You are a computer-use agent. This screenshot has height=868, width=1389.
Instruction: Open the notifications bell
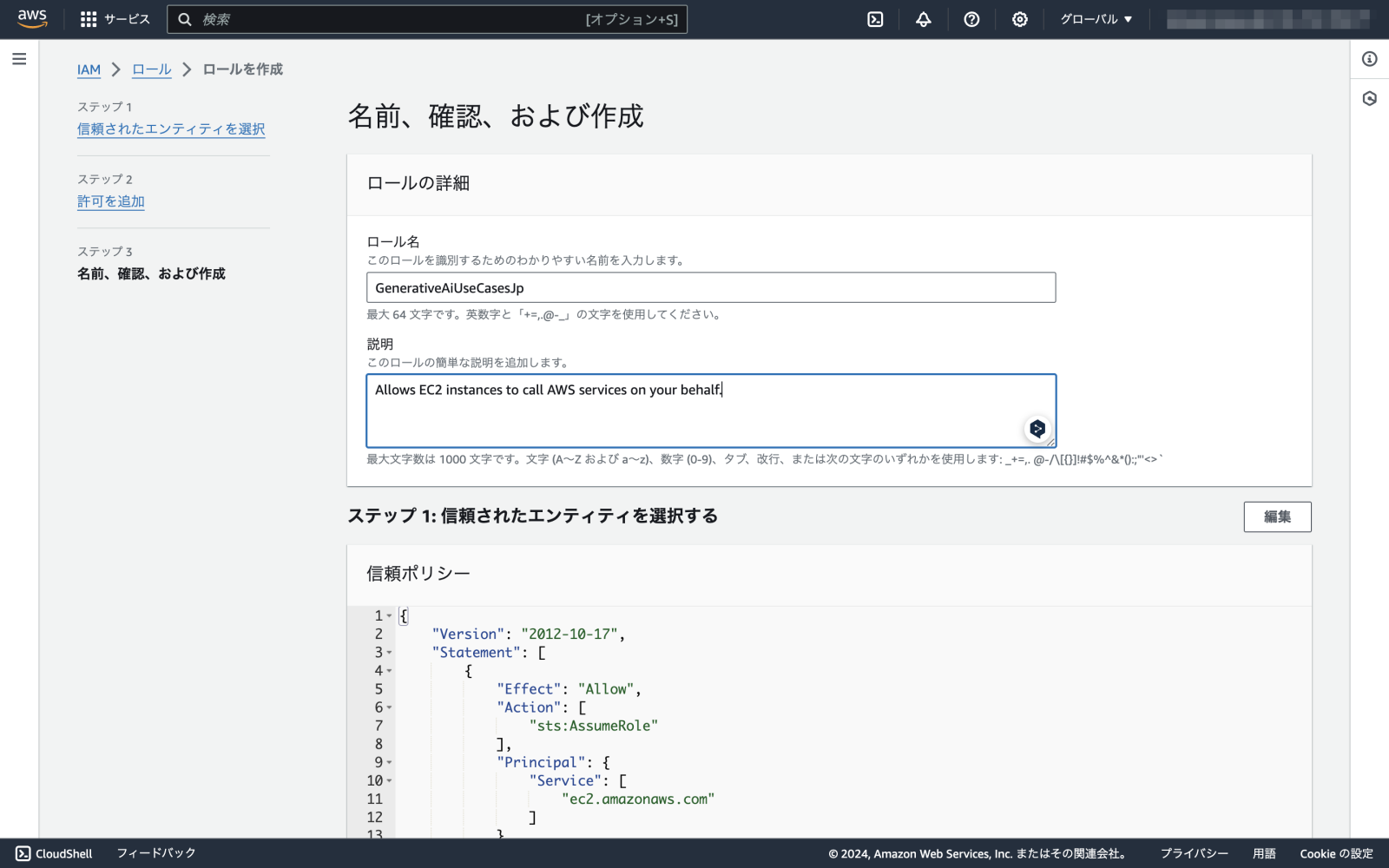(923, 19)
